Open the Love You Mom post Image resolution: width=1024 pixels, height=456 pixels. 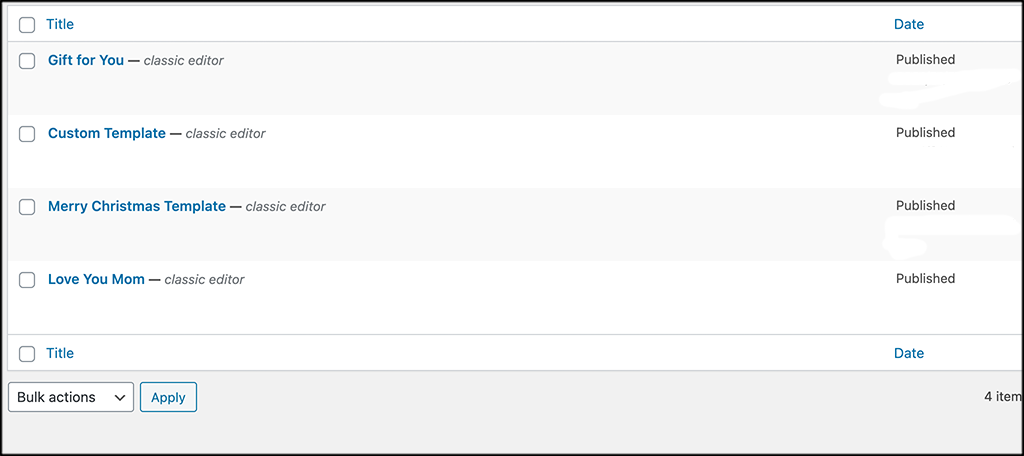click(96, 279)
